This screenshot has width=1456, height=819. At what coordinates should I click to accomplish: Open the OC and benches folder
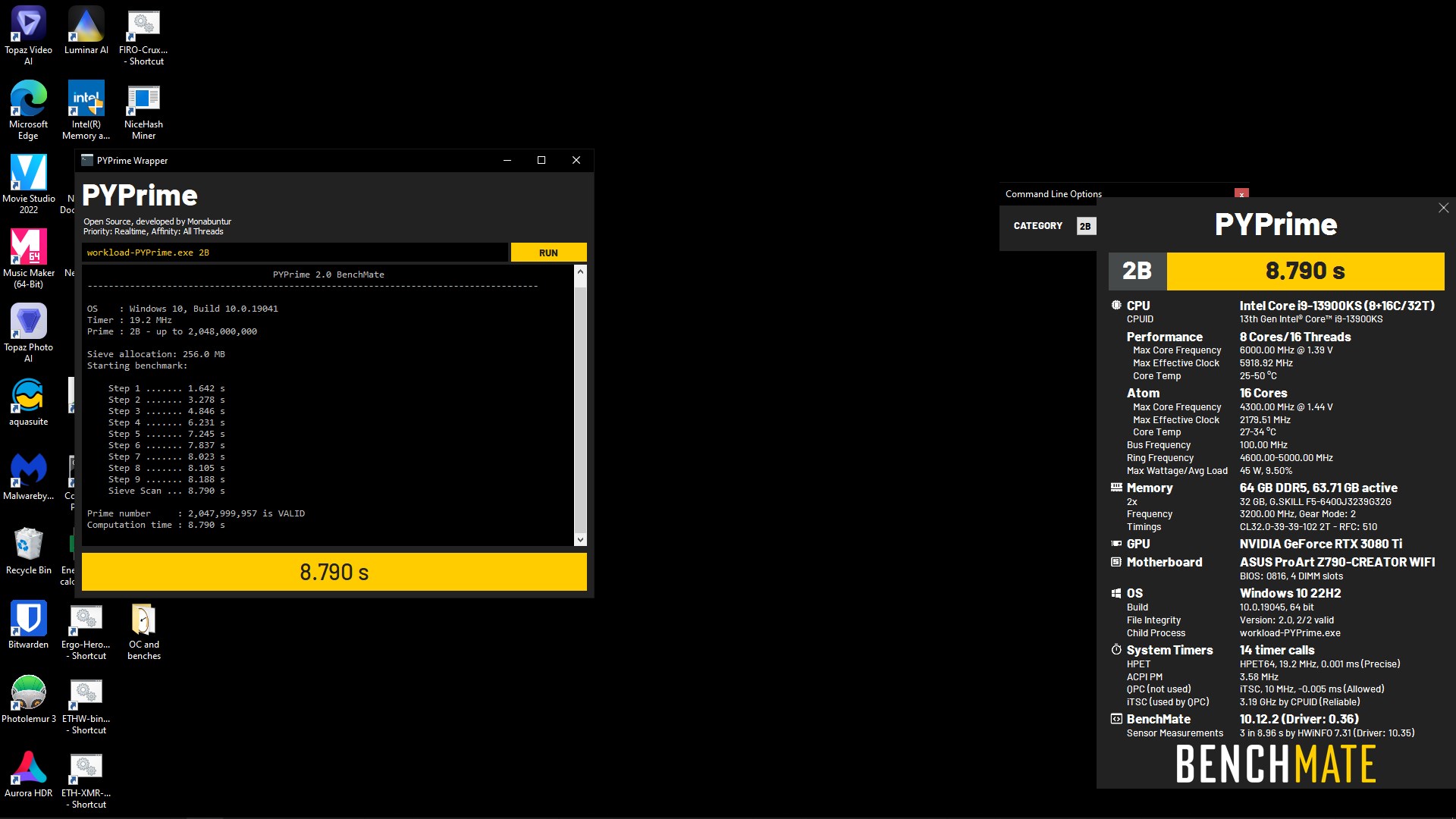[x=143, y=630]
